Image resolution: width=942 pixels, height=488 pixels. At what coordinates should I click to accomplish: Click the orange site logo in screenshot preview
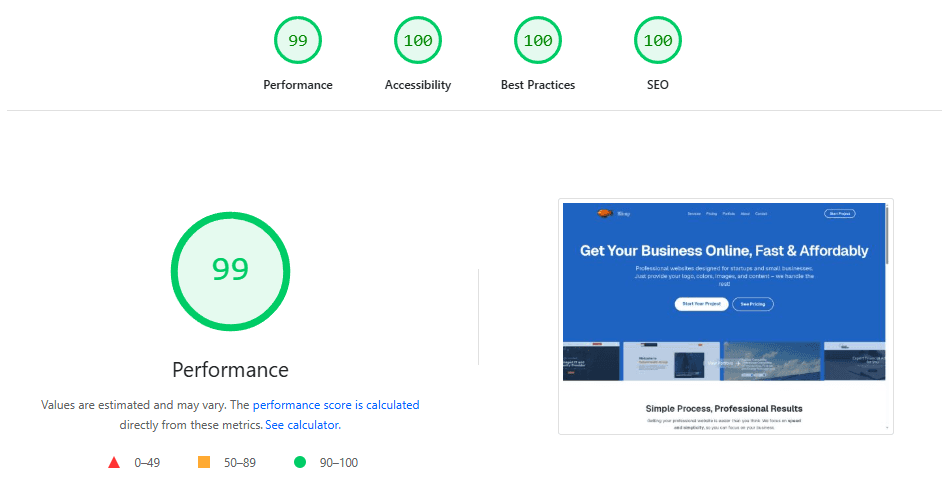[x=605, y=213]
